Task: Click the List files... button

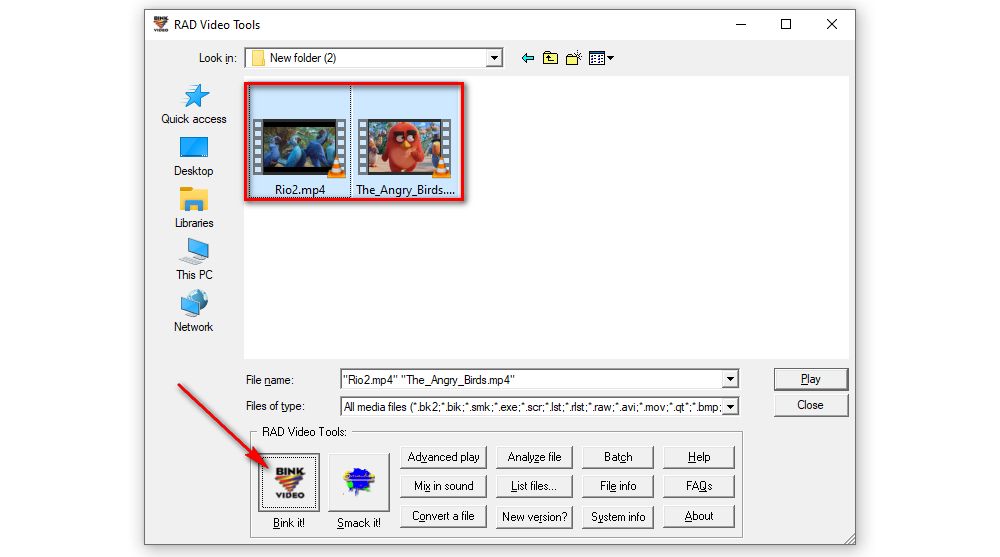Action: click(x=534, y=486)
